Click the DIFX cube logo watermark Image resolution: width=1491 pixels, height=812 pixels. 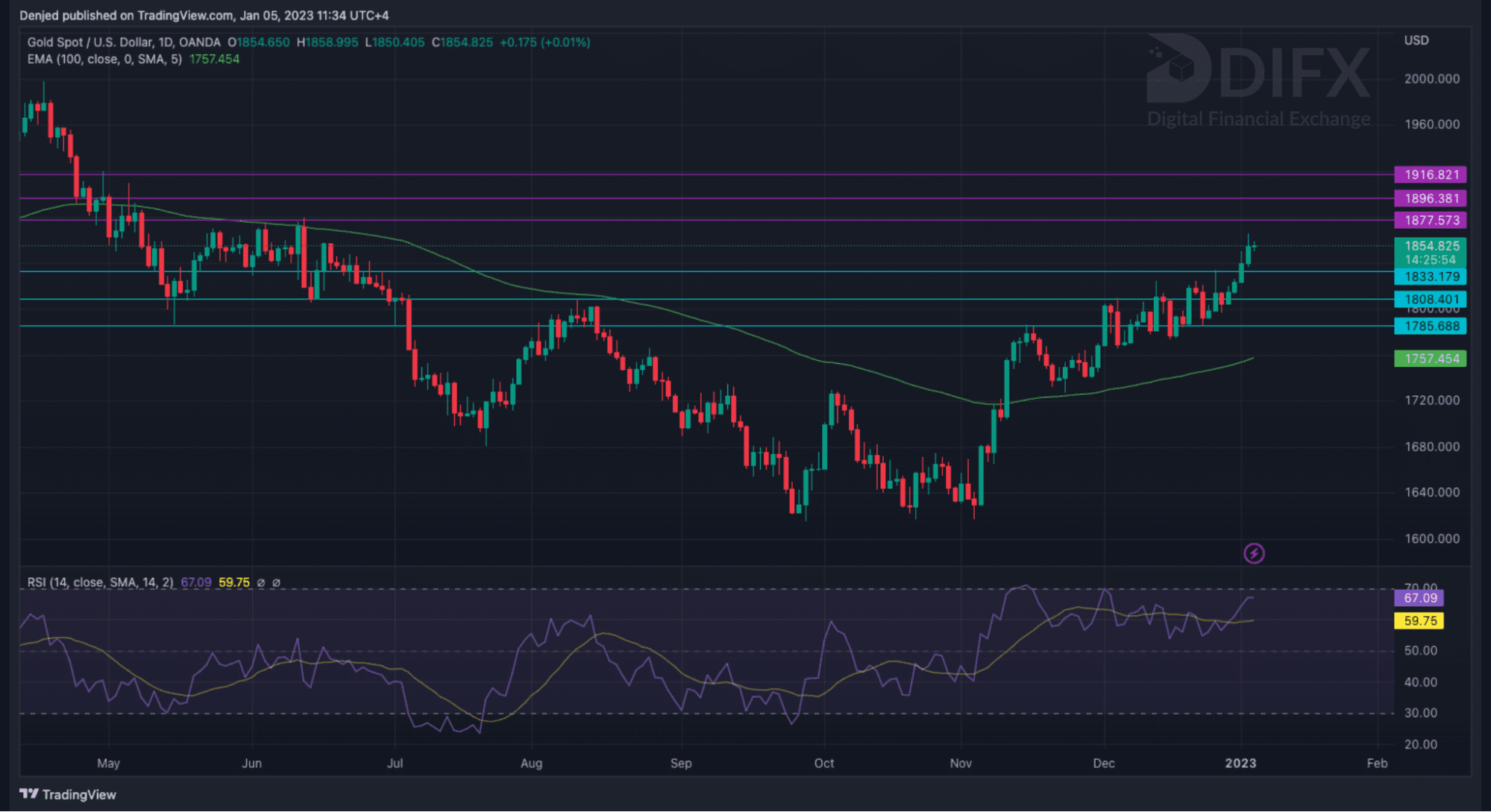pyautogui.click(x=1178, y=69)
